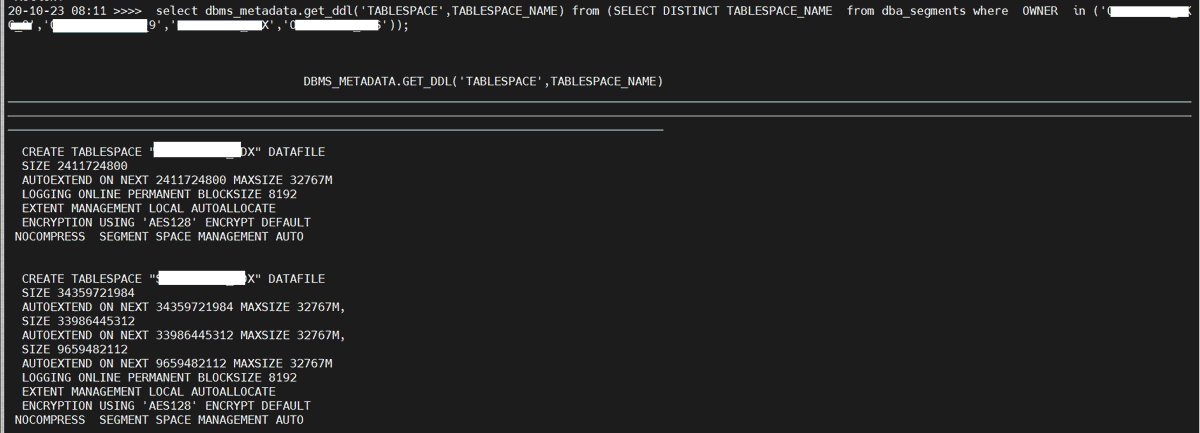The height and width of the screenshot is (433, 1200).
Task: Click "AUTOEXTEND ON NEXT 34359721984 MAXSIZE 32767M,"
Action: point(184,307)
